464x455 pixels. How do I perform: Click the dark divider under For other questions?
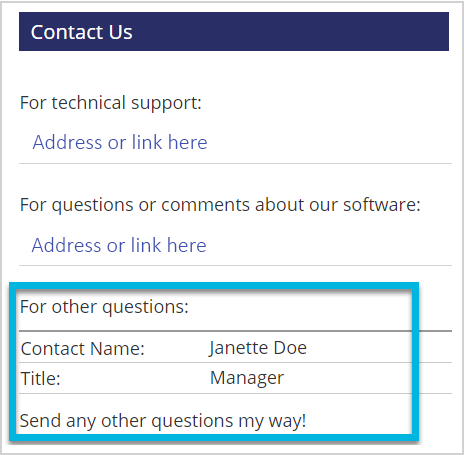pos(235,331)
